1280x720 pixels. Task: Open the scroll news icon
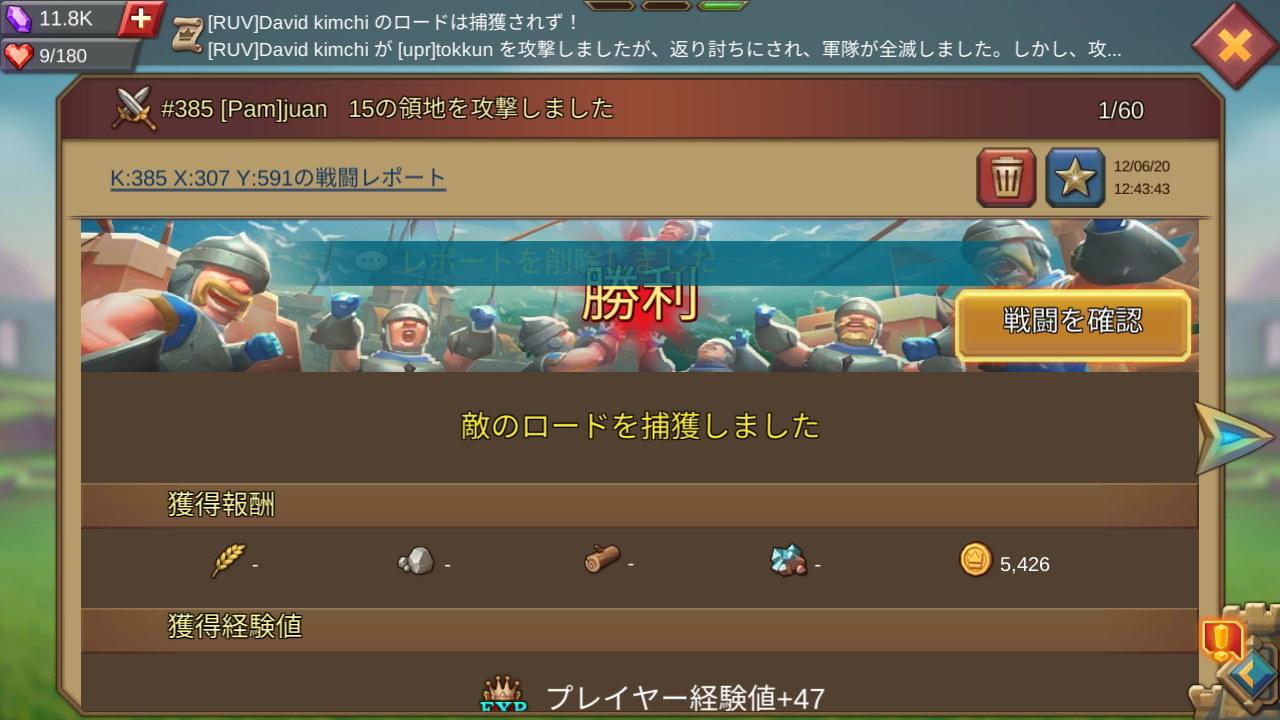coord(186,36)
